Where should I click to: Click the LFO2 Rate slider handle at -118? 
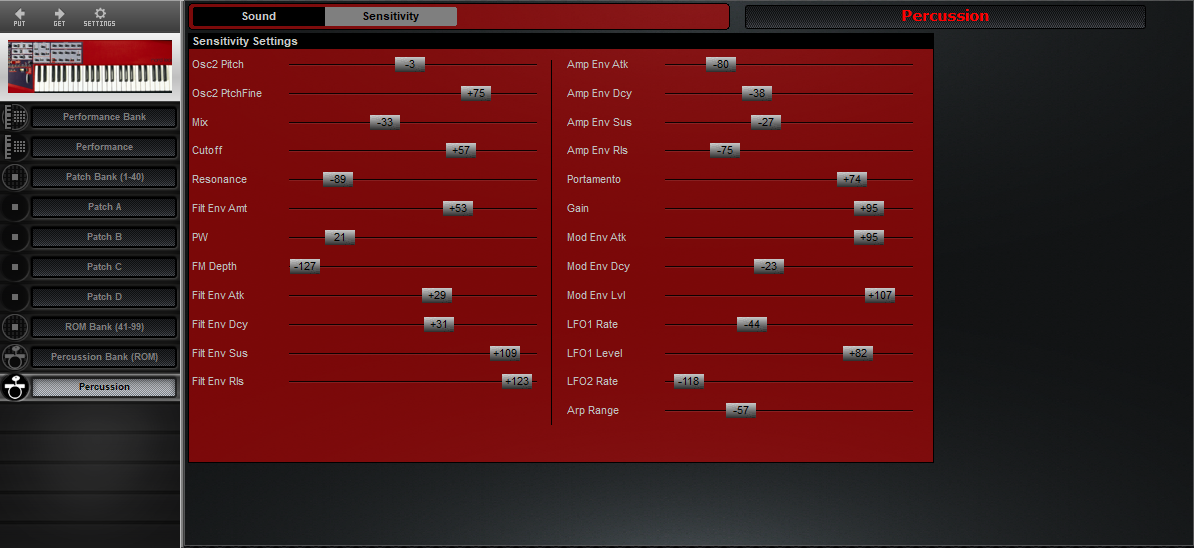pos(688,381)
